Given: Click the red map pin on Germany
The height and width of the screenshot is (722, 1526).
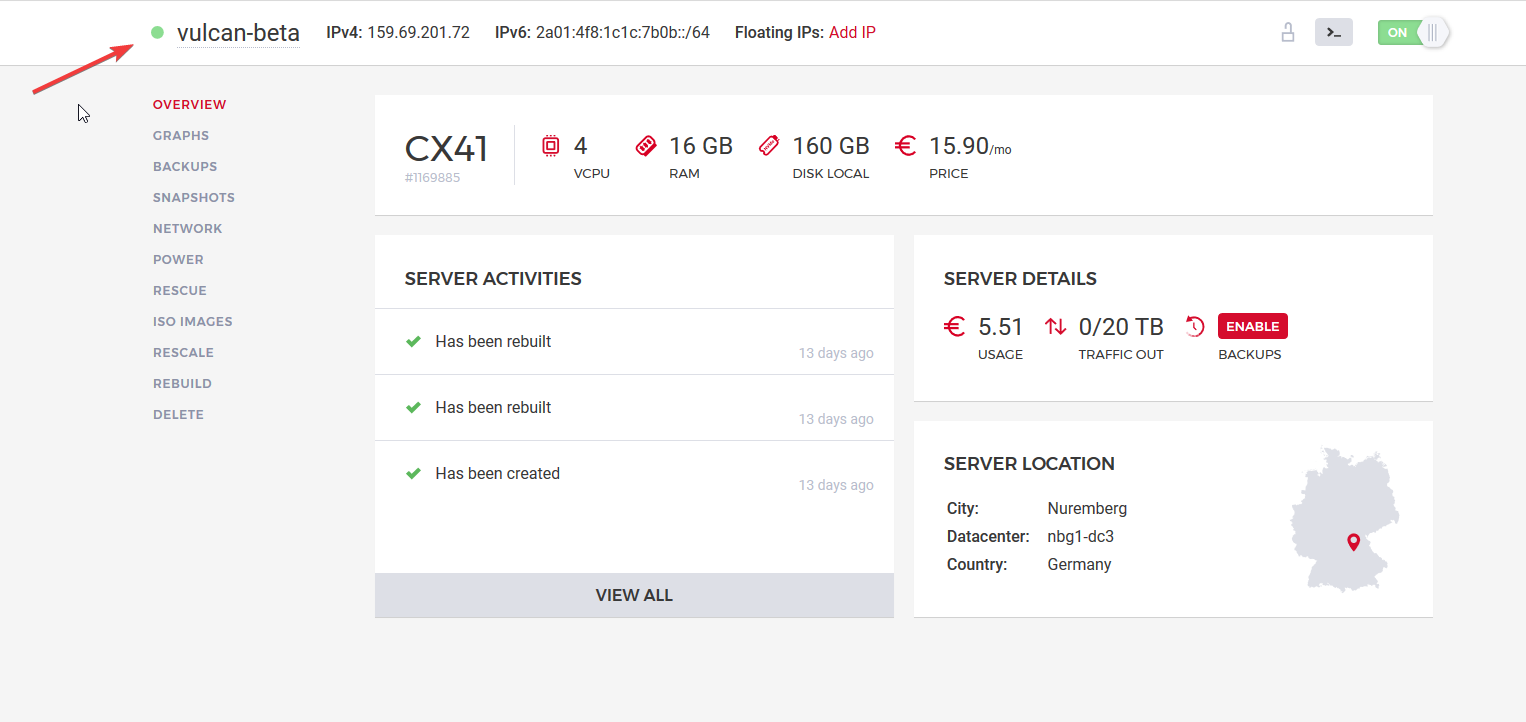Looking at the screenshot, I should (1353, 542).
